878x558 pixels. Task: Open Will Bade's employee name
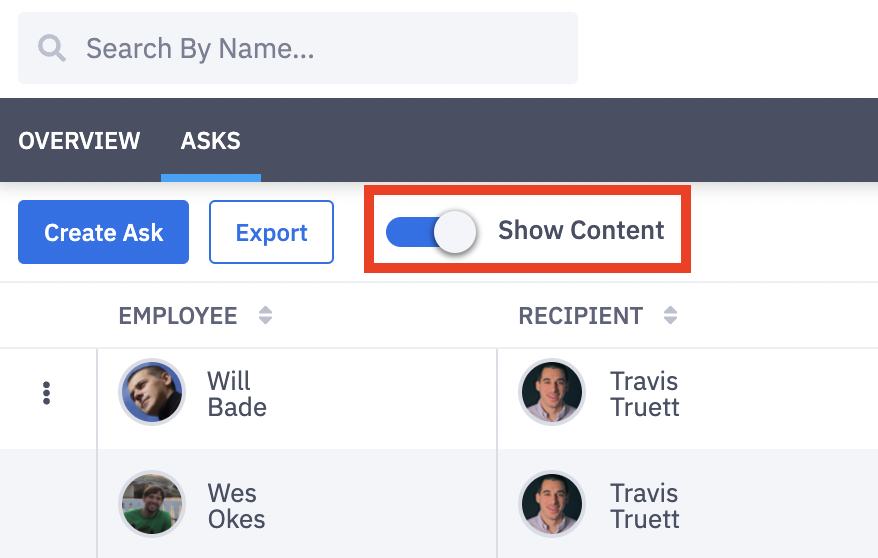pyautogui.click(x=236, y=394)
